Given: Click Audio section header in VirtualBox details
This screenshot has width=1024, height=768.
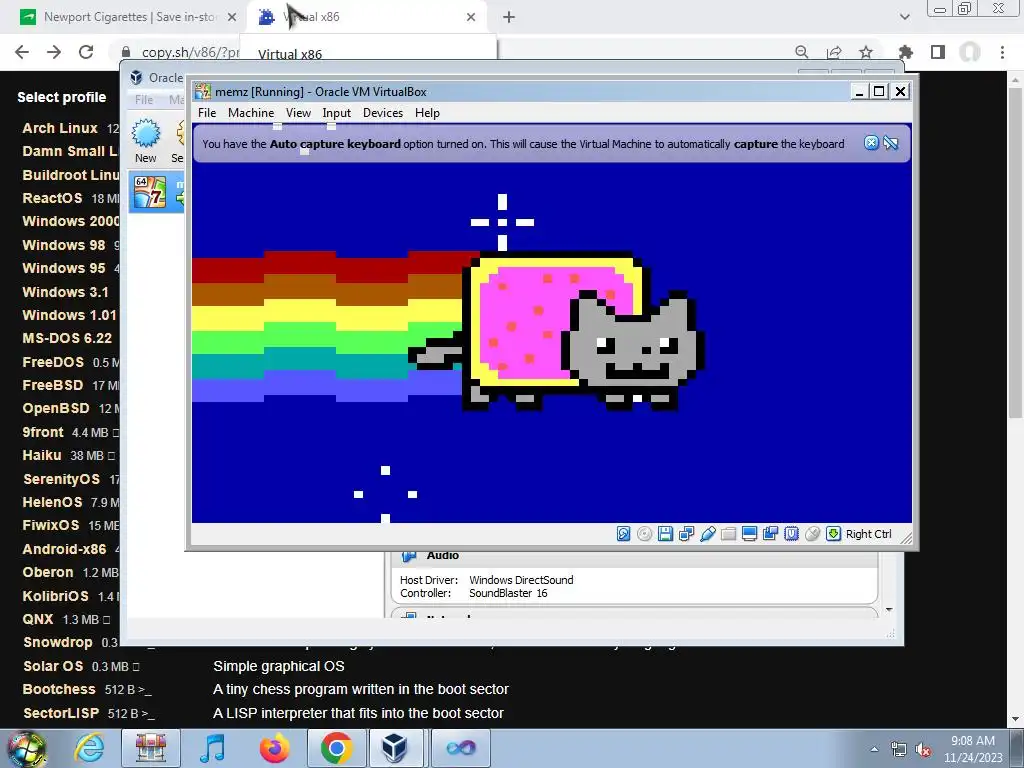Looking at the screenshot, I should [442, 555].
